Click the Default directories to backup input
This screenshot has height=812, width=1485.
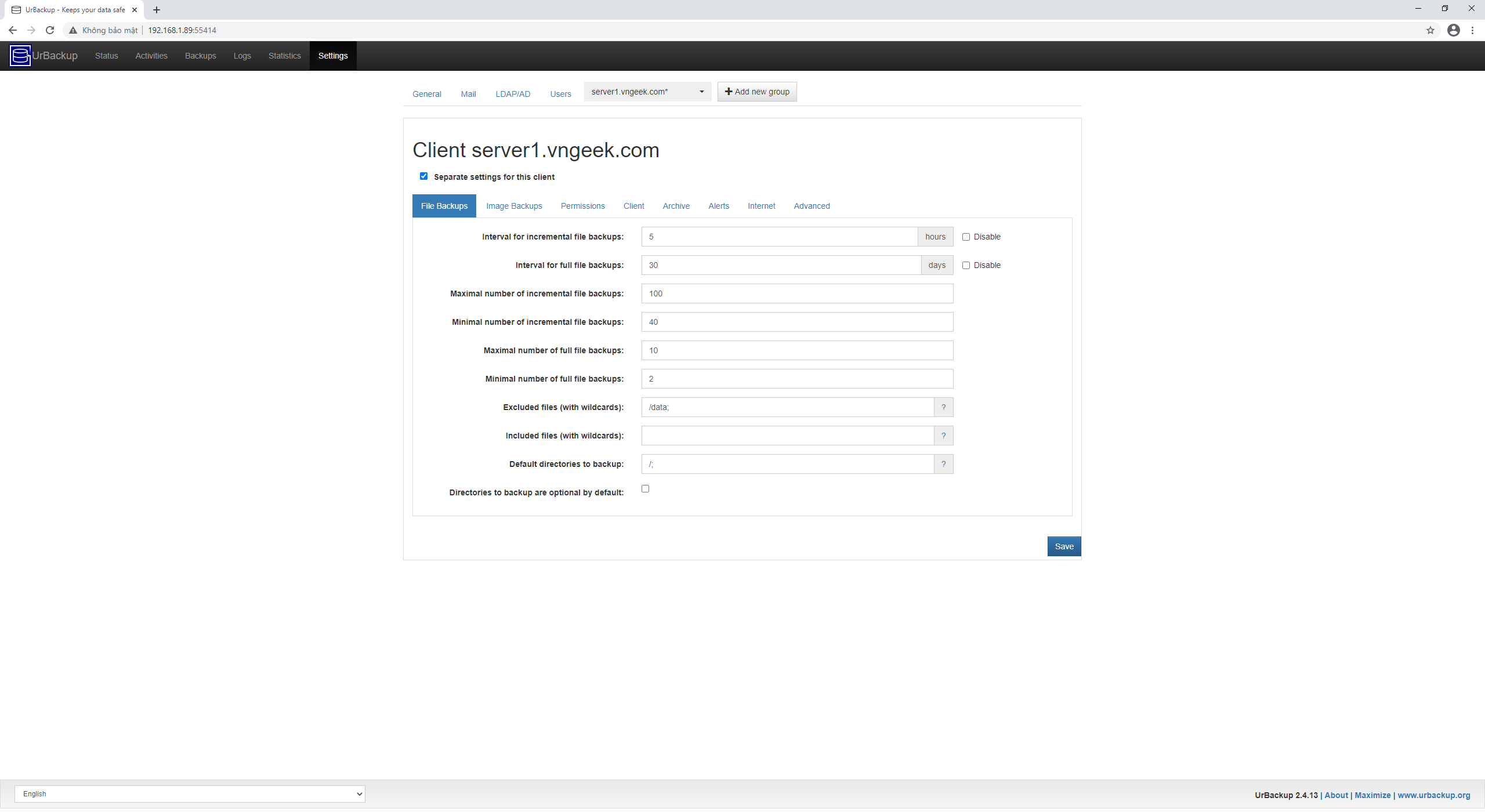788,464
